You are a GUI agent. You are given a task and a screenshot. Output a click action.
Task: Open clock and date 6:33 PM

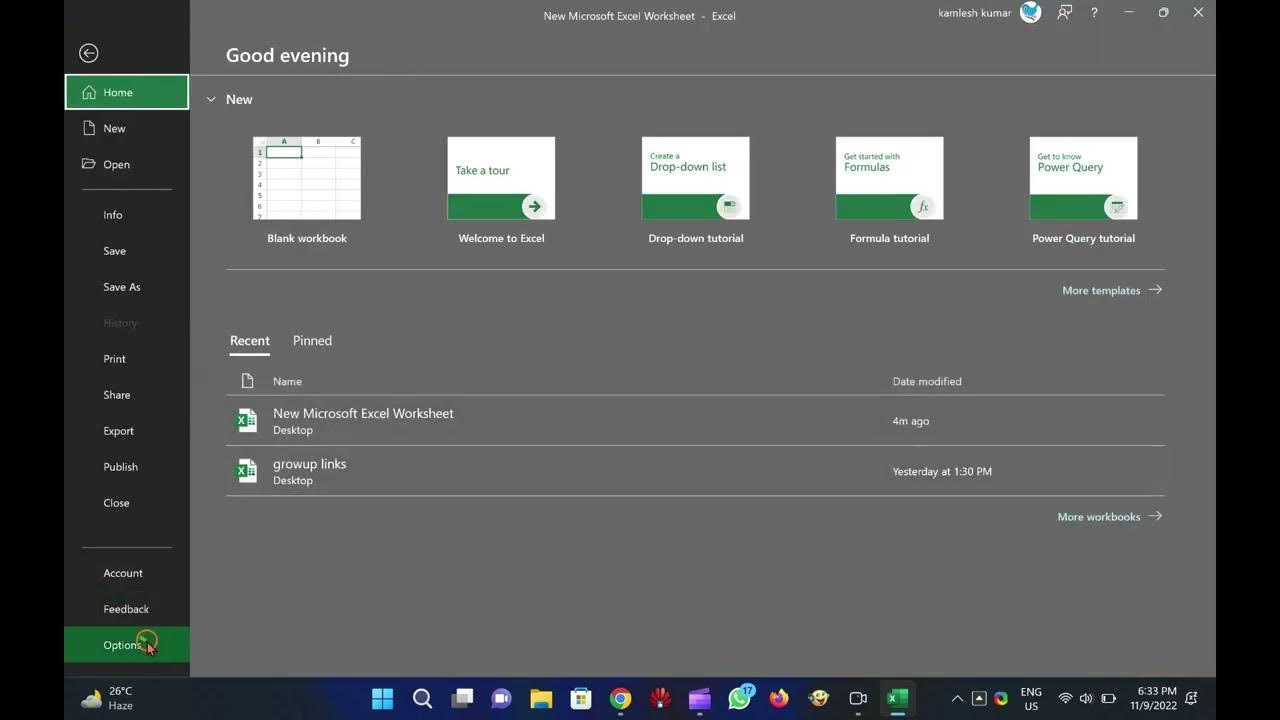(x=1156, y=698)
